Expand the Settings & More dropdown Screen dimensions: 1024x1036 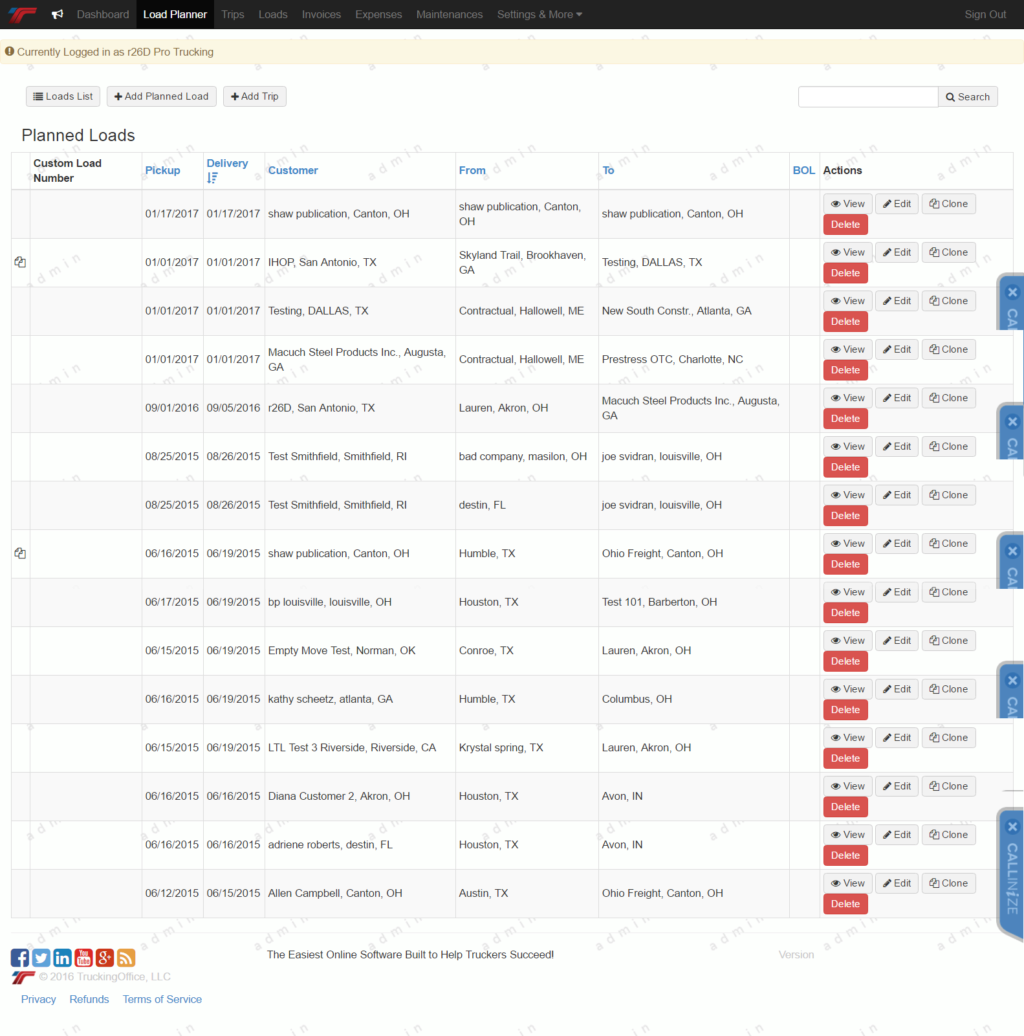[x=539, y=15]
